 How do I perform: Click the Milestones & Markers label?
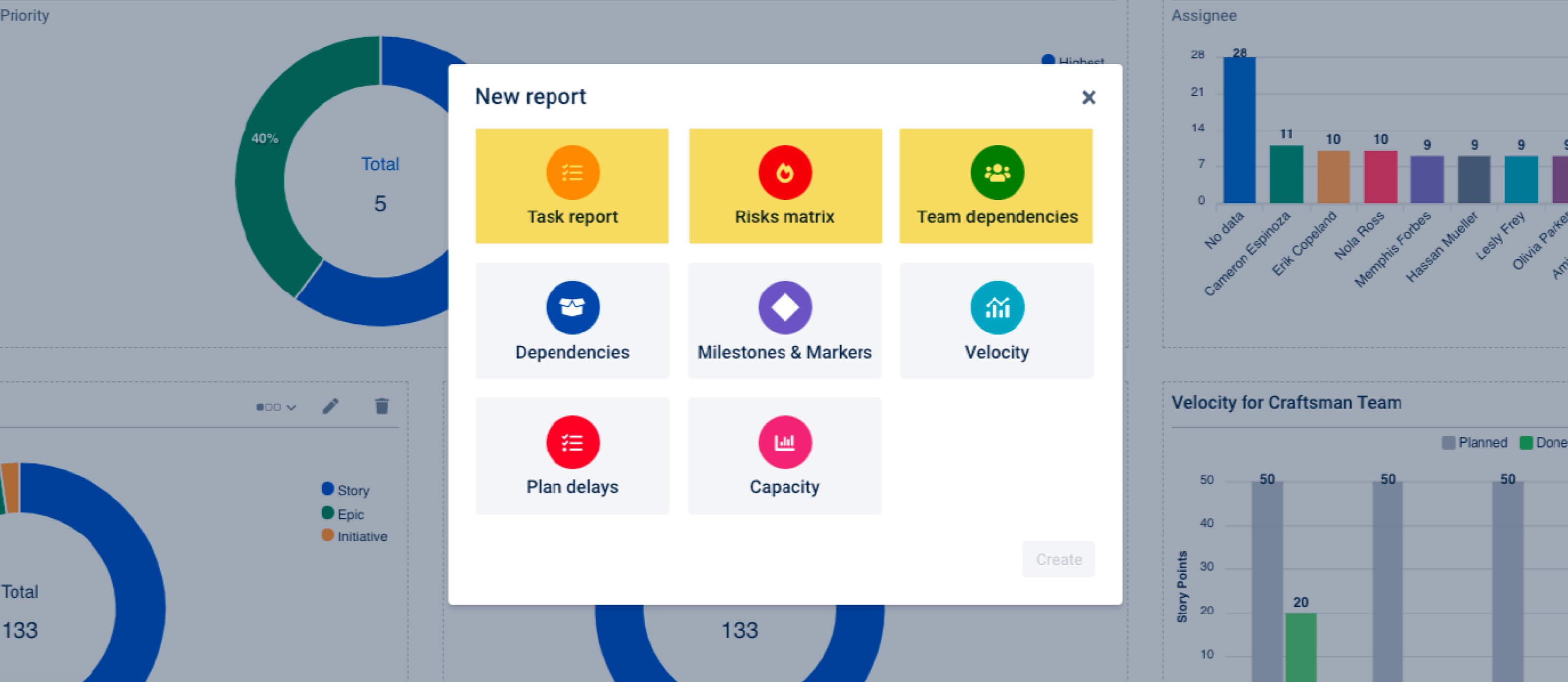tap(784, 352)
